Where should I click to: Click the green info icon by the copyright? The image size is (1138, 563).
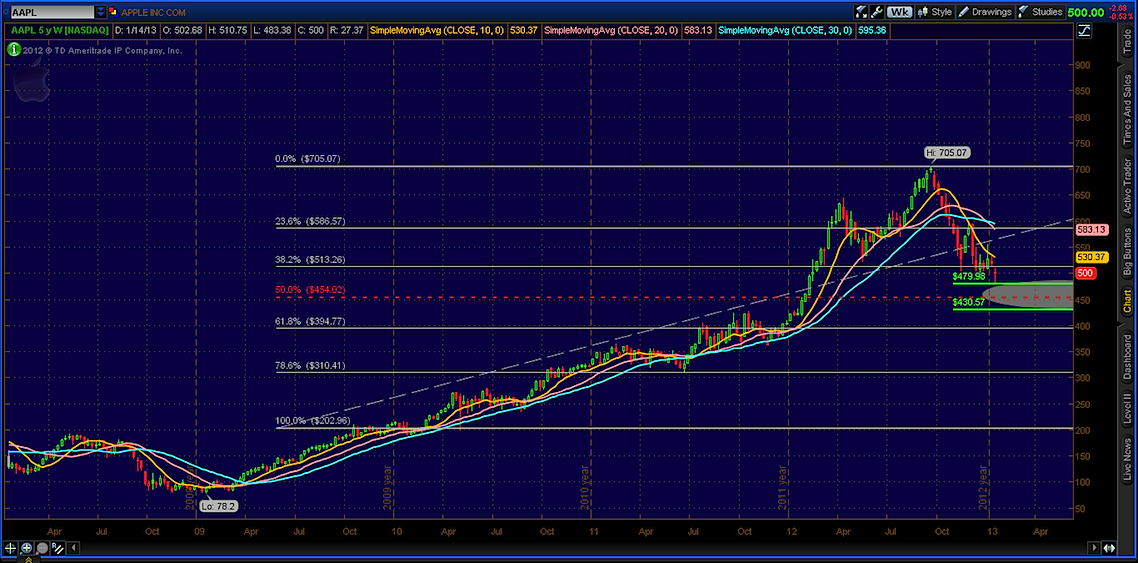click(13, 50)
